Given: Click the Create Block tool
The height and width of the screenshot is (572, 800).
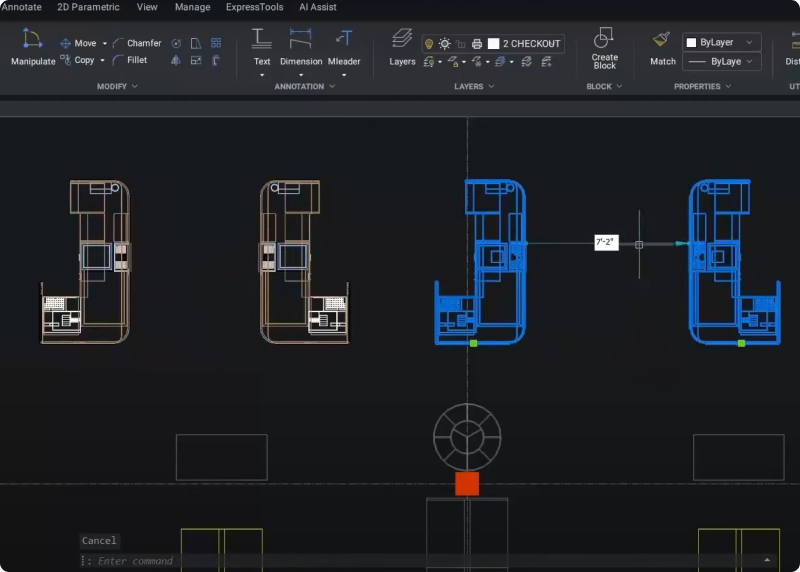Looking at the screenshot, I should pyautogui.click(x=605, y=48).
